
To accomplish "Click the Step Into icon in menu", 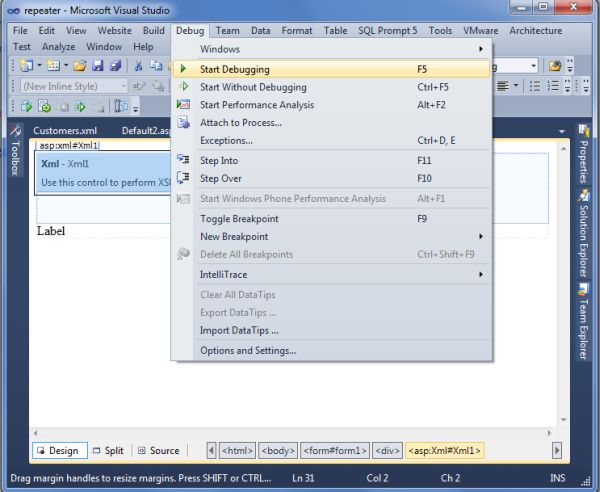I will 183,158.
